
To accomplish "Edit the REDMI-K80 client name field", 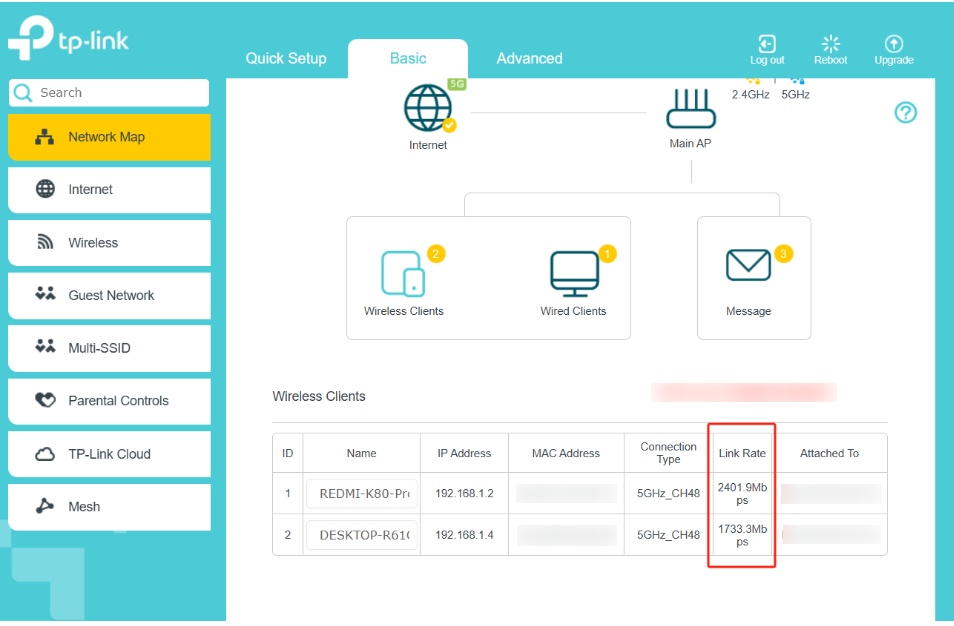I will (x=361, y=493).
